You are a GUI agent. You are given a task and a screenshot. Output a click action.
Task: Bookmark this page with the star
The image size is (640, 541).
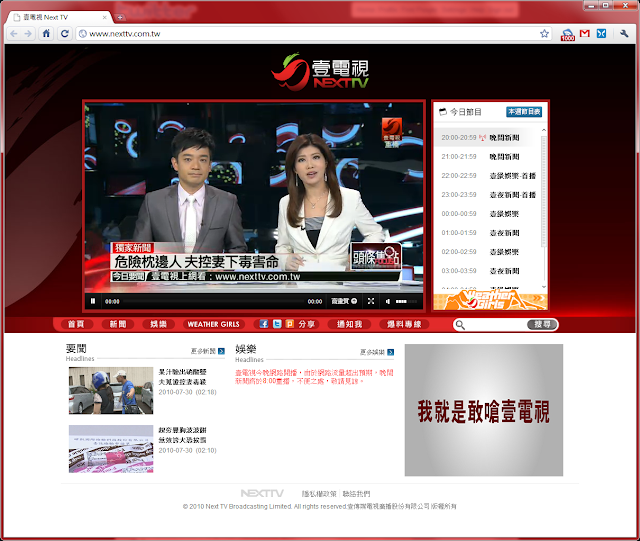[544, 33]
